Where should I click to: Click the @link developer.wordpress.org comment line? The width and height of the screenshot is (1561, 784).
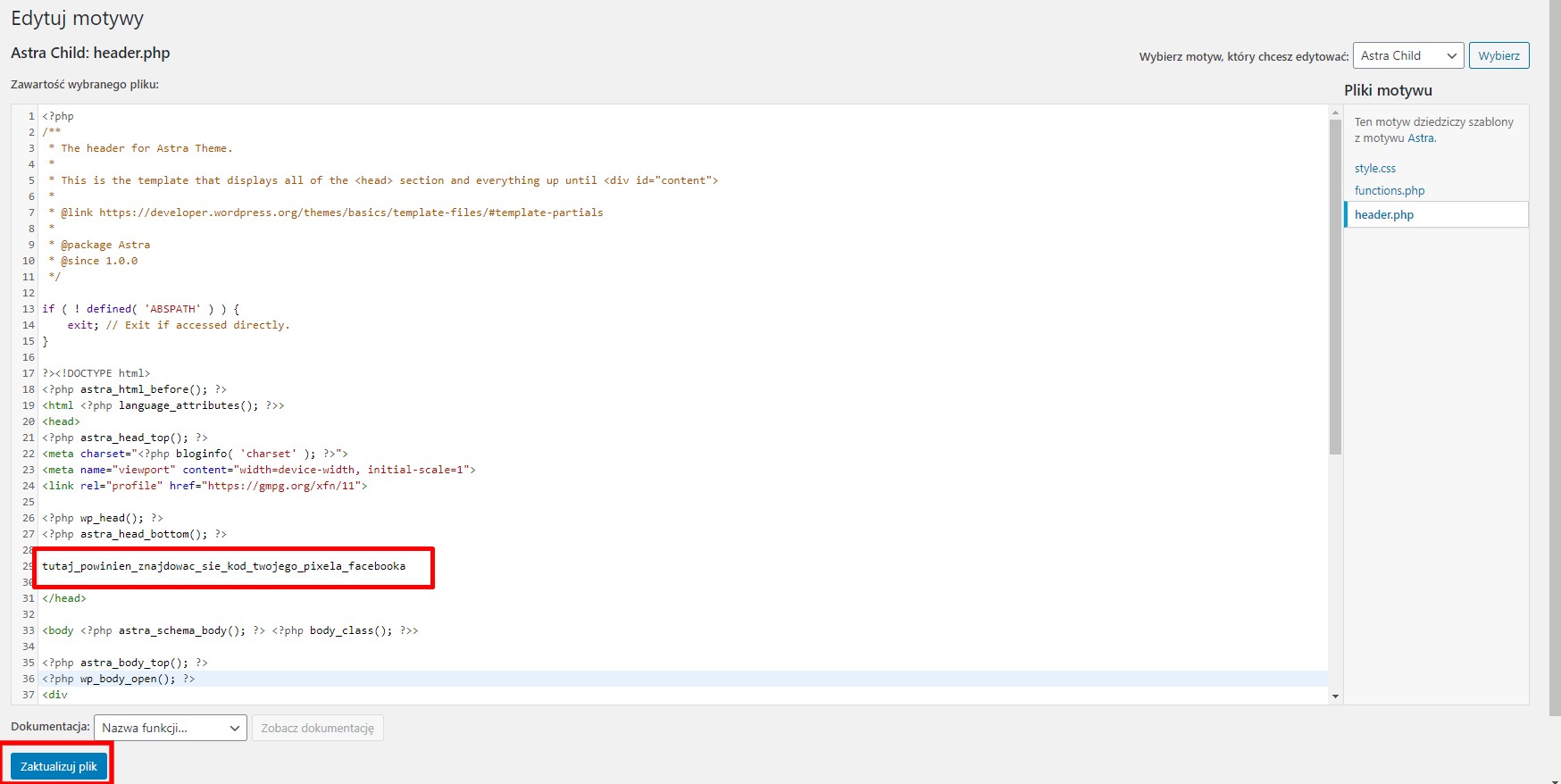pyautogui.click(x=326, y=213)
